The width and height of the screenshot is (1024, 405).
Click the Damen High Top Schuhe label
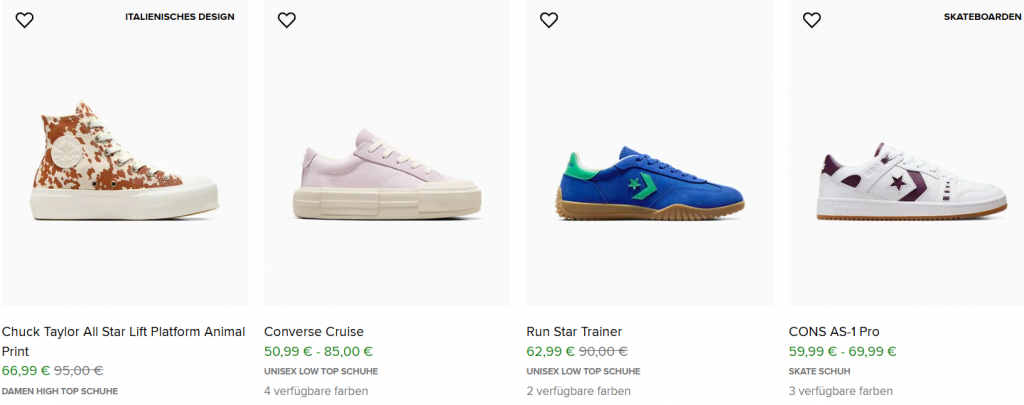click(x=60, y=391)
